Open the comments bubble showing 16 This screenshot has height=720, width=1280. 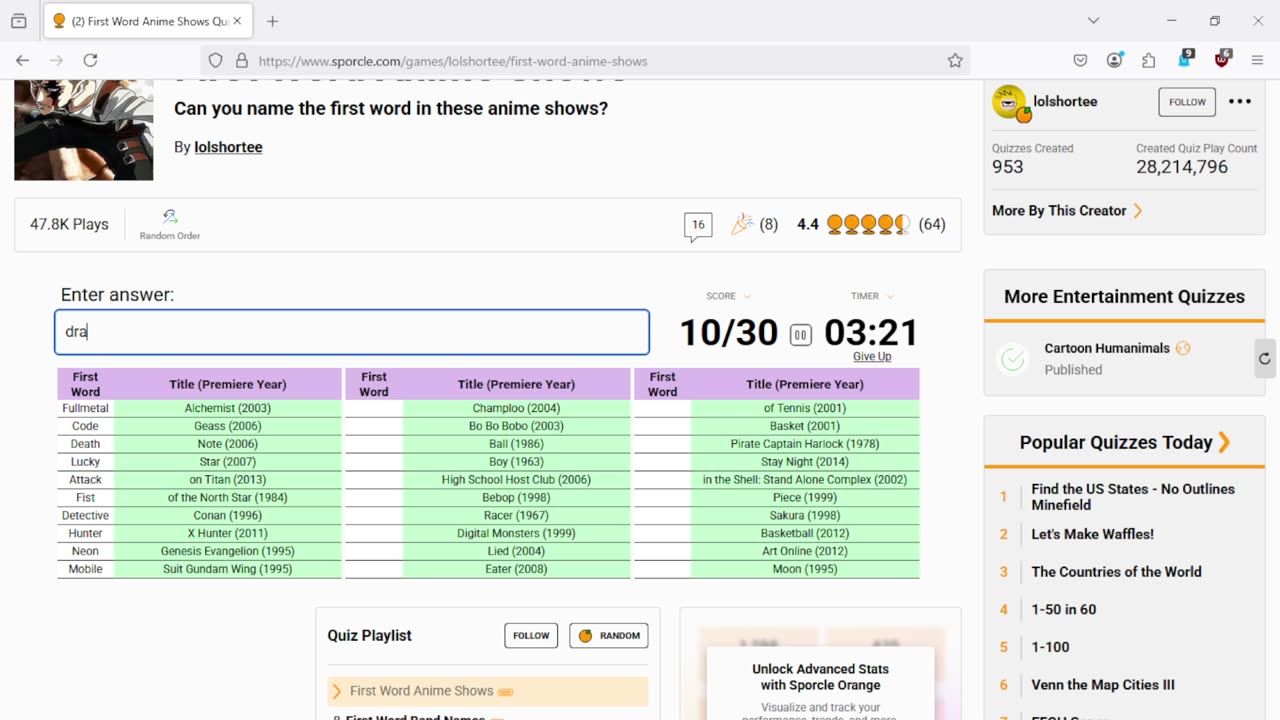[698, 226]
